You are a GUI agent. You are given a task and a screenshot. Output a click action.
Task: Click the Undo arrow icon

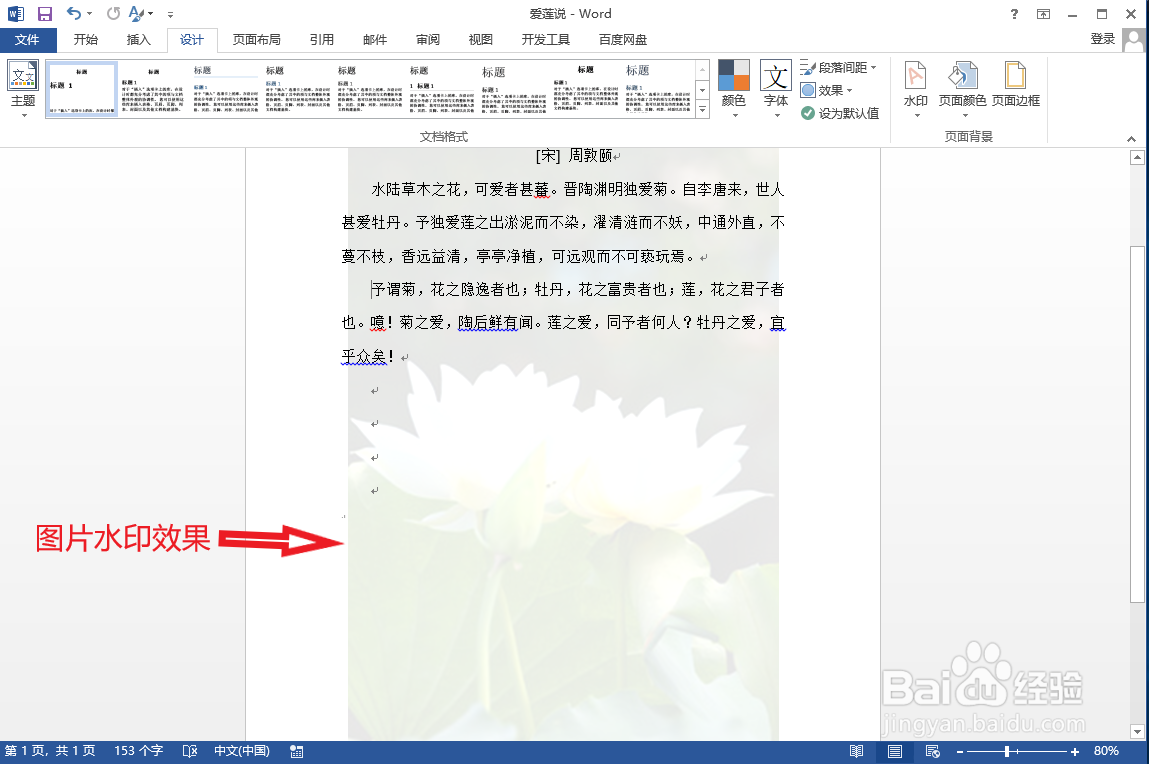[73, 13]
